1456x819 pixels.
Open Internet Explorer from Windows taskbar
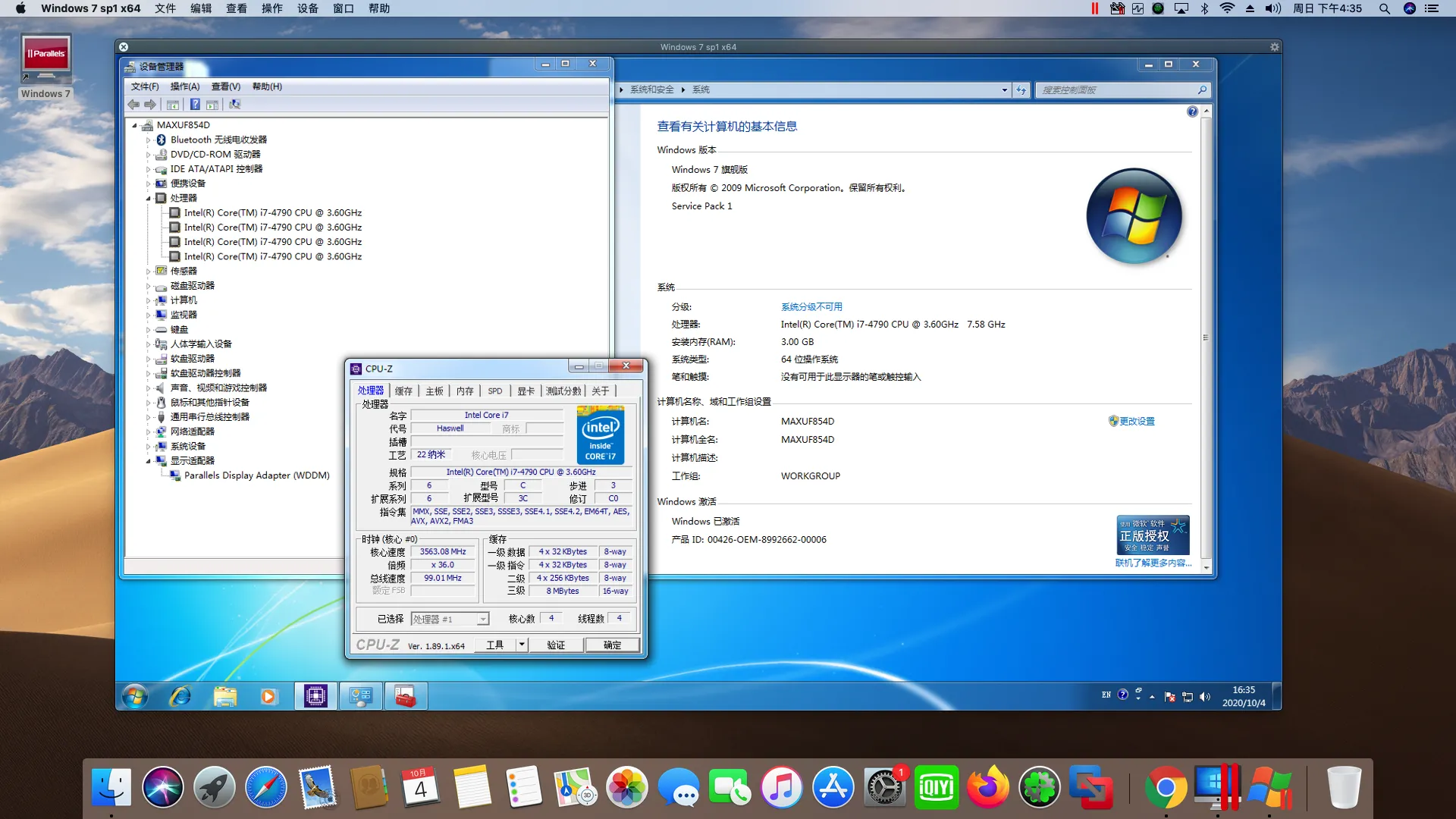(180, 696)
